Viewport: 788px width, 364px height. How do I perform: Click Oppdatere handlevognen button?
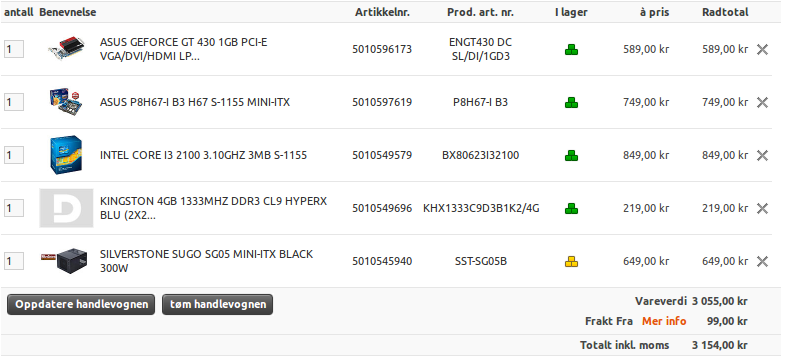[x=81, y=305]
